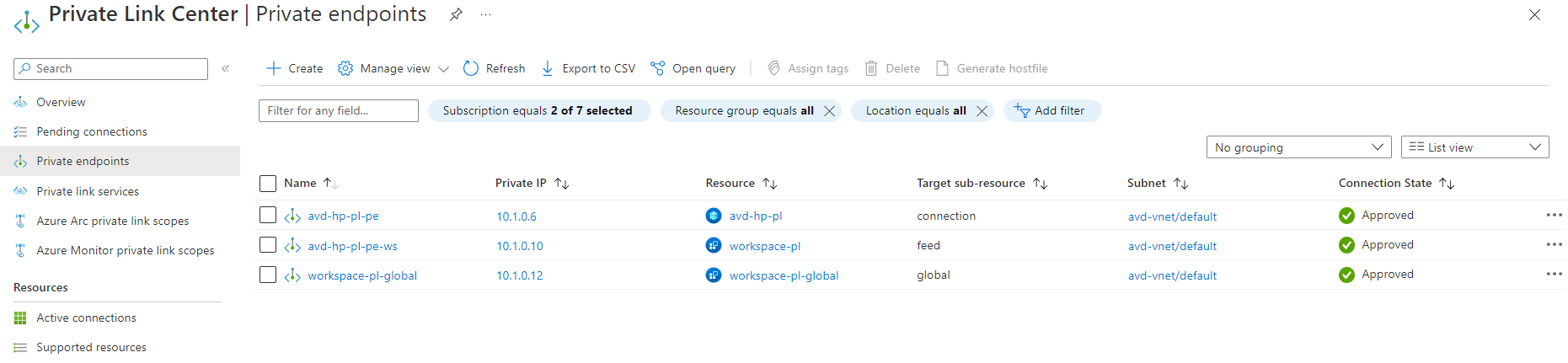Open subnet link in avd-hp-pl-pe-ws row
The height and width of the screenshot is (363, 1568).
[1172, 246]
